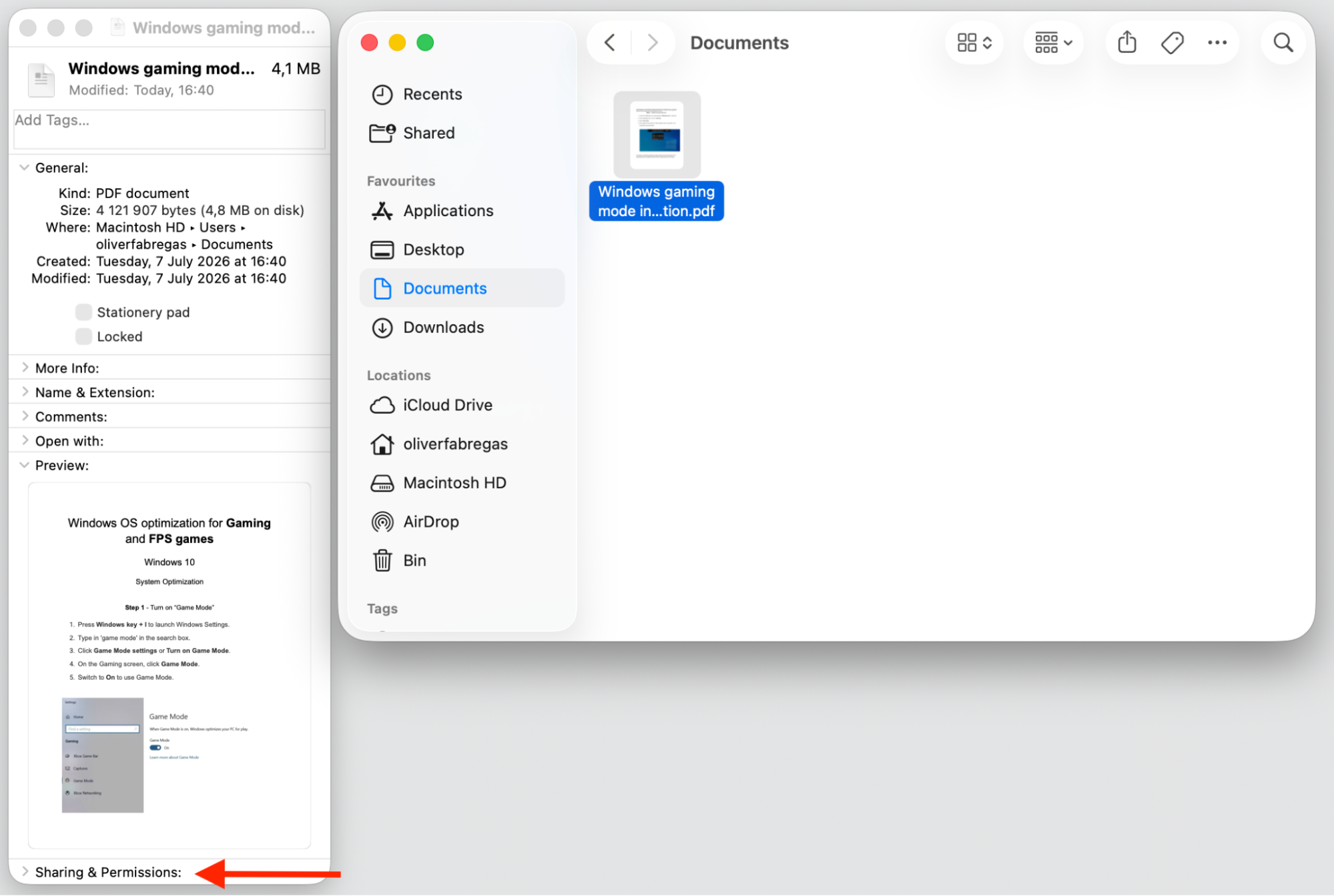
Task: Open Macintosh HD in the sidebar
Action: pos(462,483)
